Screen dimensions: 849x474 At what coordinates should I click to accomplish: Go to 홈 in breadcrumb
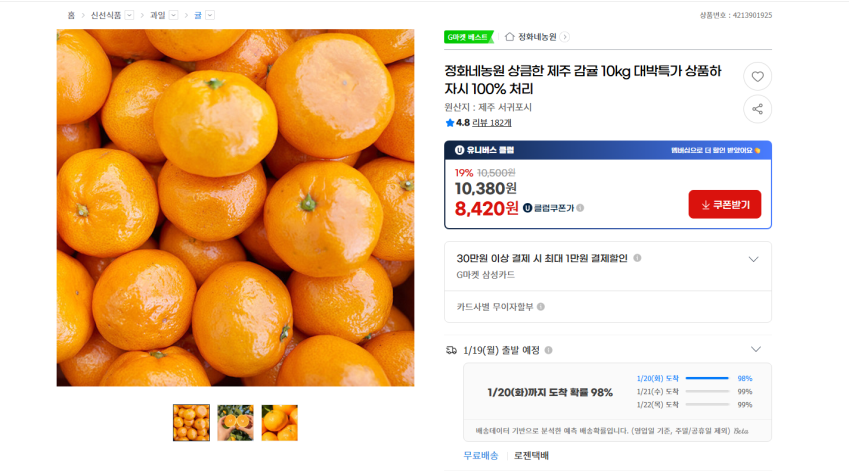(71, 15)
